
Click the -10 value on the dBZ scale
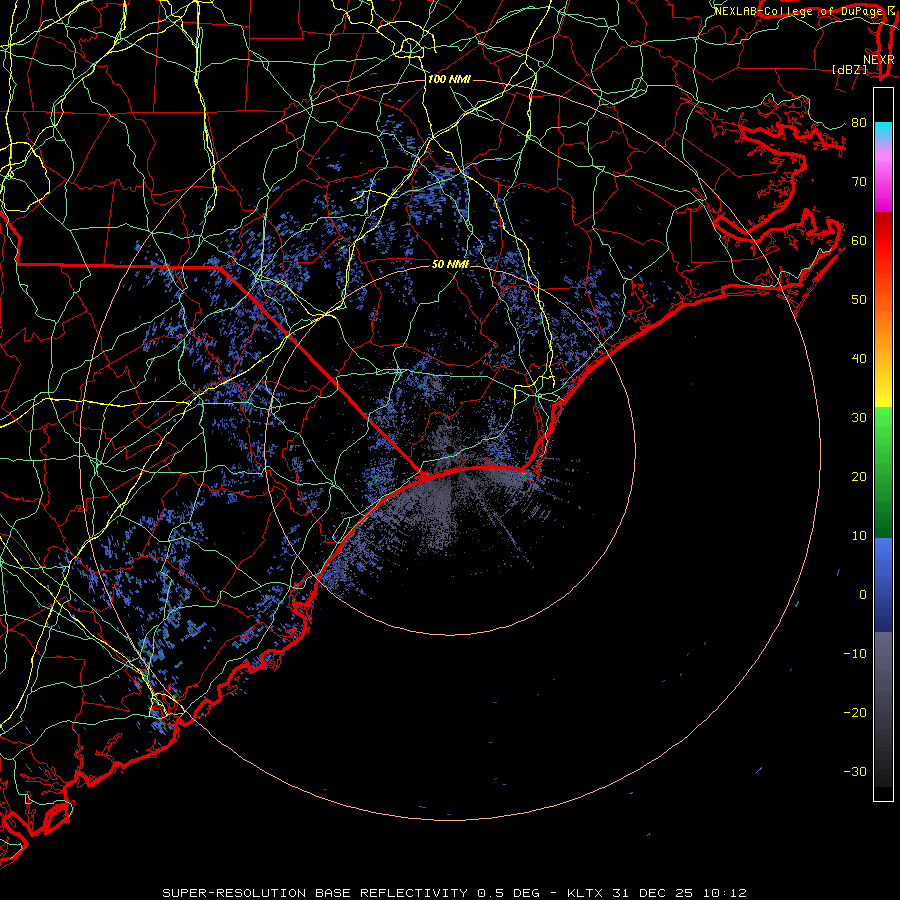[x=855, y=654]
